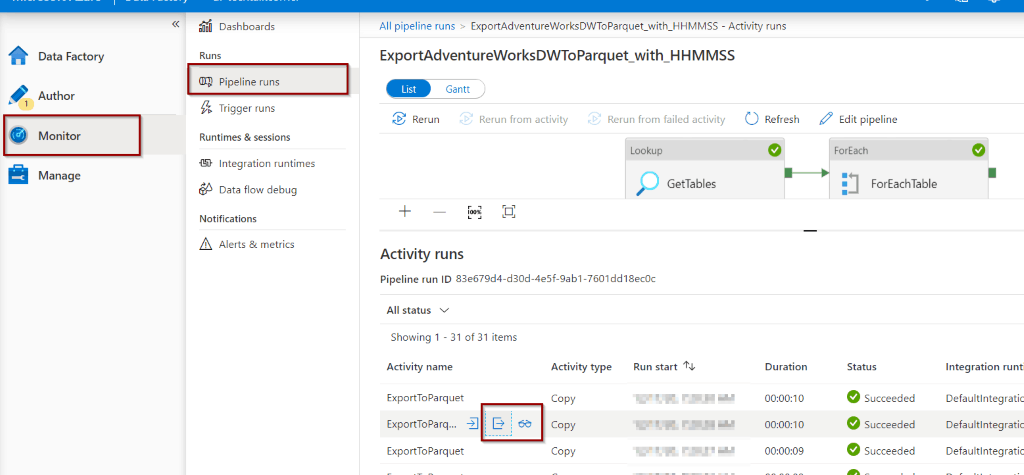Click Rerun from activity
This screenshot has width=1024, height=475.
[x=513, y=120]
